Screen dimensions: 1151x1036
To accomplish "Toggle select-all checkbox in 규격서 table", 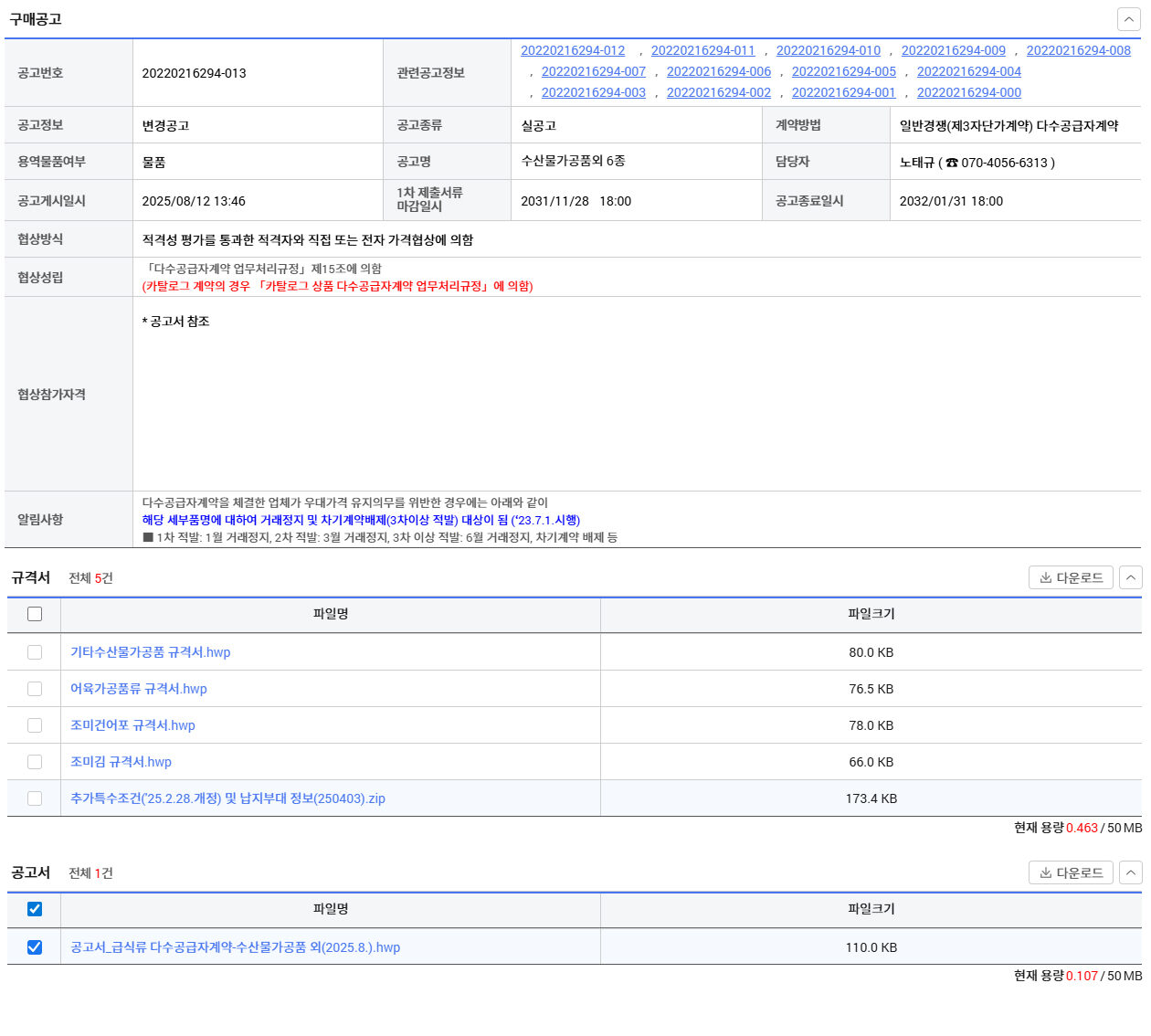I will pos(35,614).
